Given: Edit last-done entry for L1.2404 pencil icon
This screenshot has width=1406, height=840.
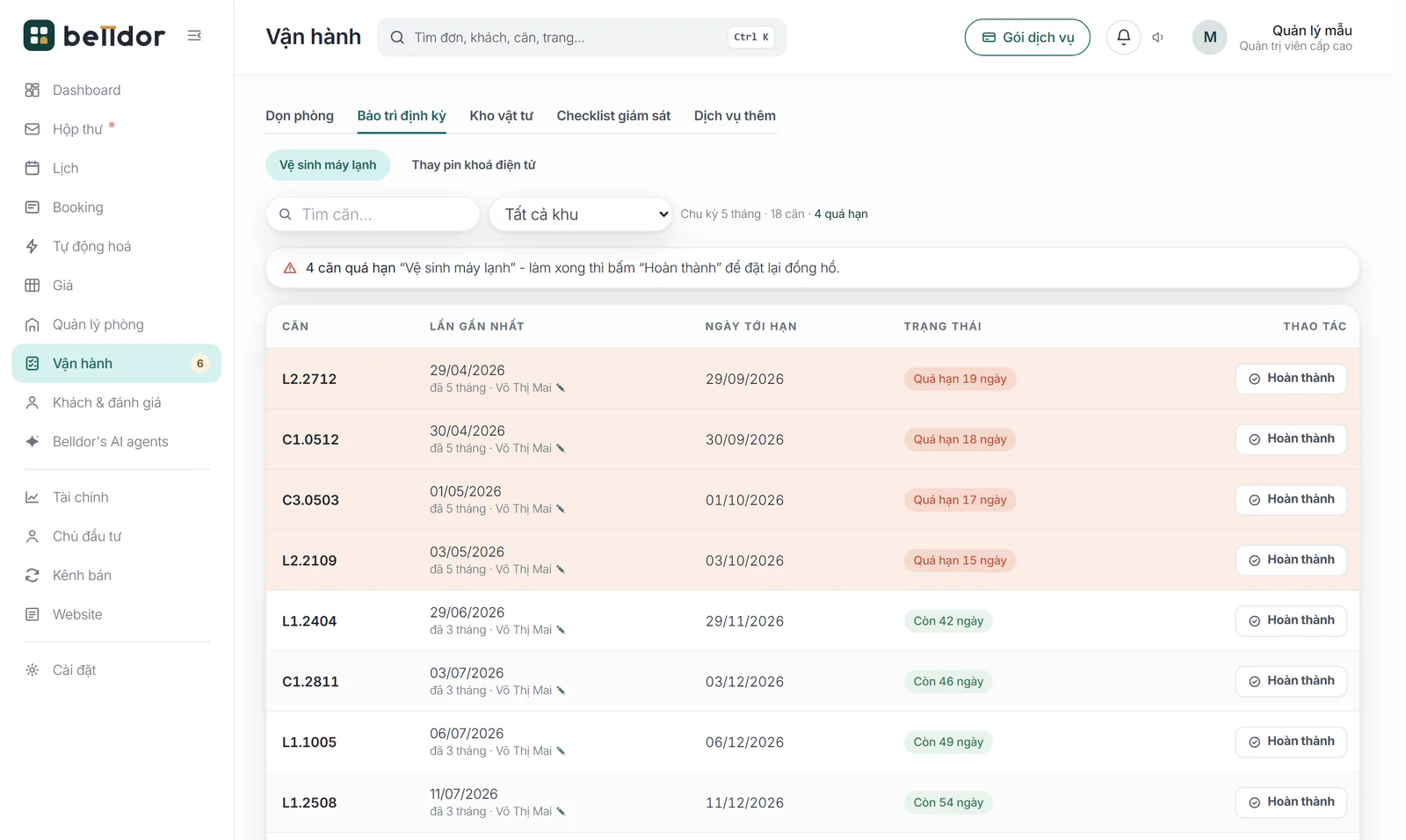Looking at the screenshot, I should (561, 630).
